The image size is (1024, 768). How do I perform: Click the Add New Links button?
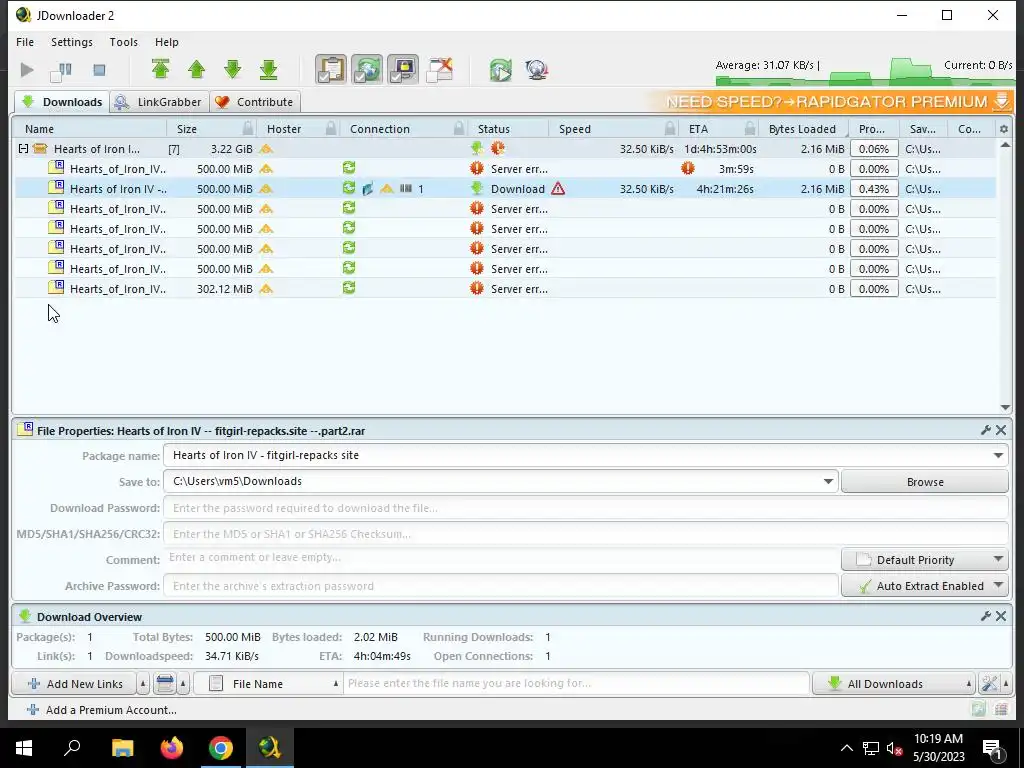tap(74, 684)
